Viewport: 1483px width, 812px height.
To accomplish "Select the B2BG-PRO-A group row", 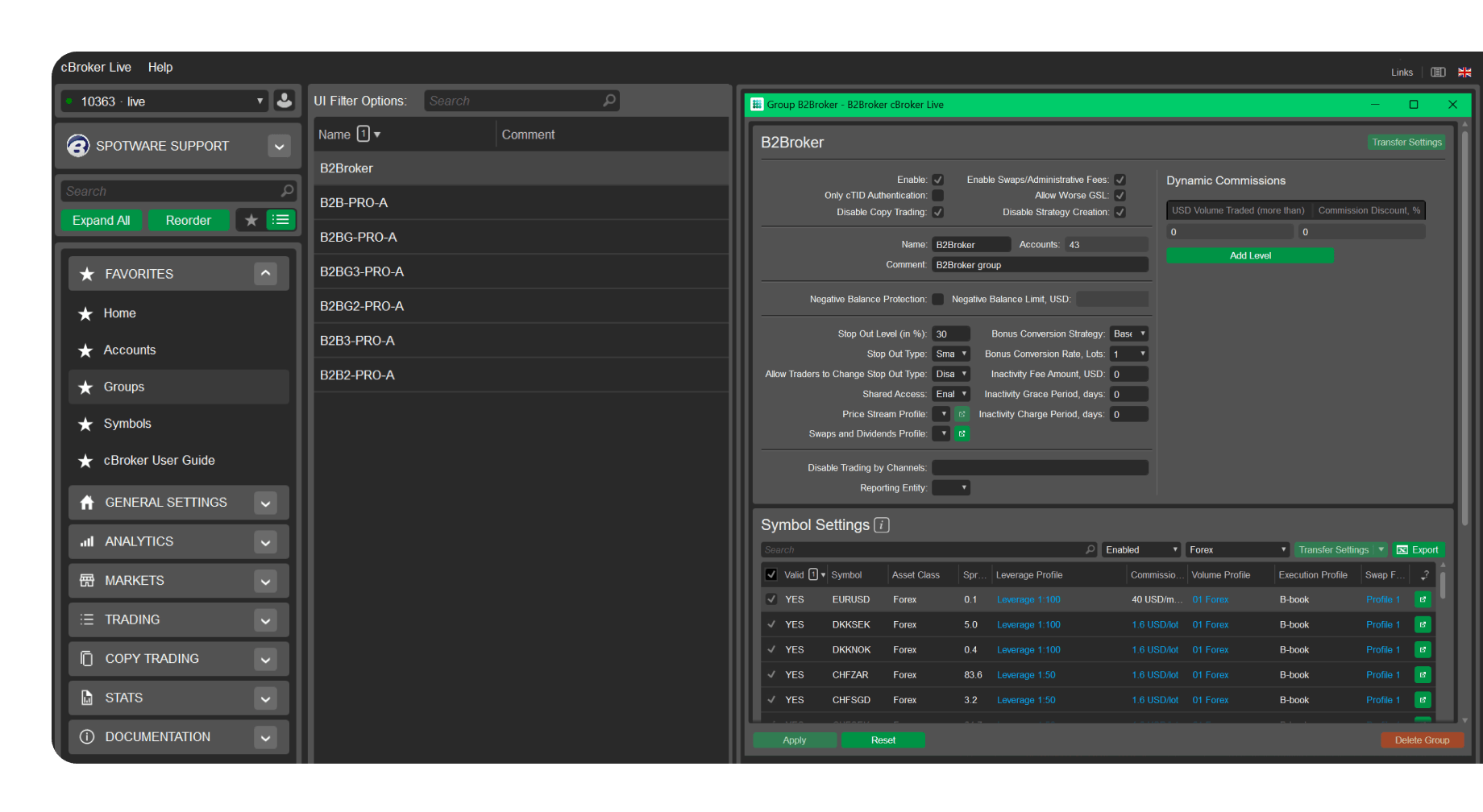I will (521, 237).
